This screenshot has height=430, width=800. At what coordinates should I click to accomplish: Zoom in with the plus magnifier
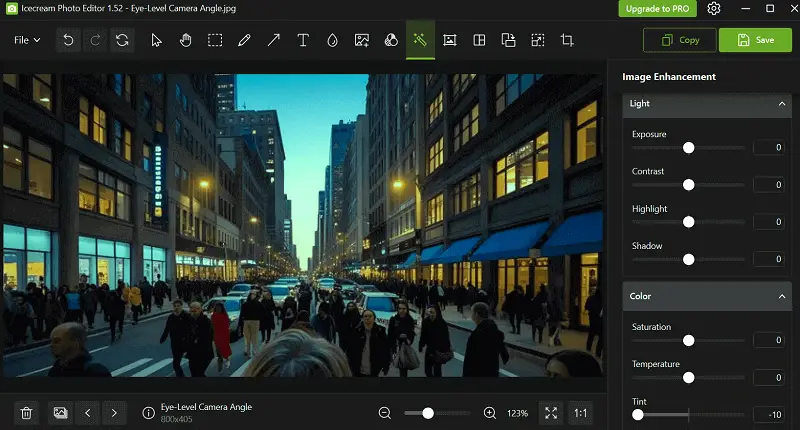(x=490, y=413)
